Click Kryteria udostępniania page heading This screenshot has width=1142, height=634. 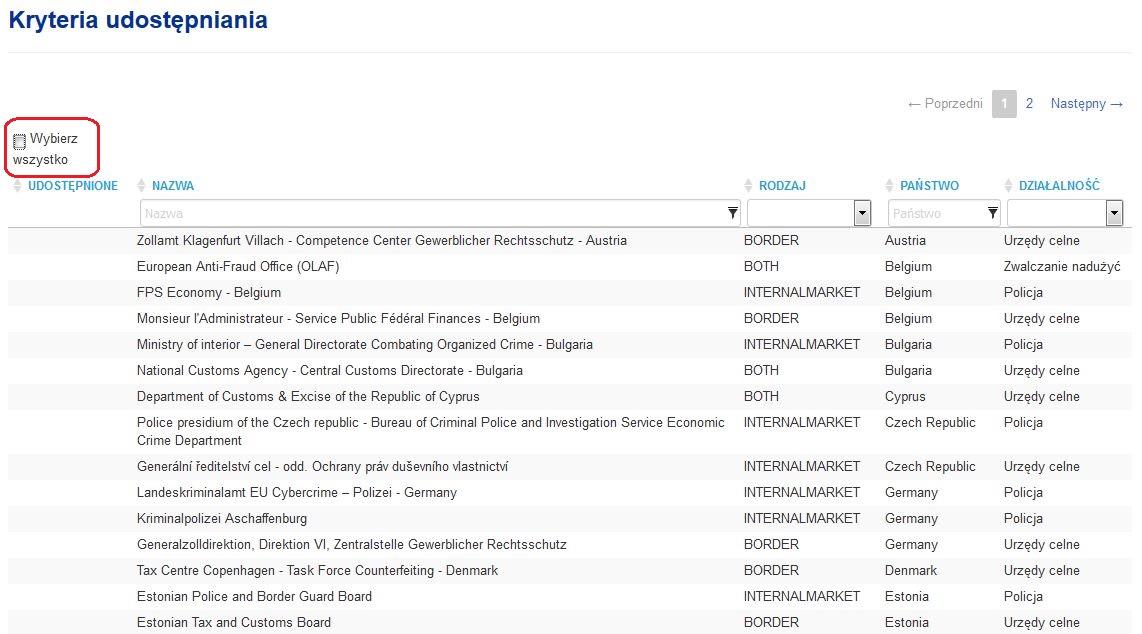click(x=138, y=20)
